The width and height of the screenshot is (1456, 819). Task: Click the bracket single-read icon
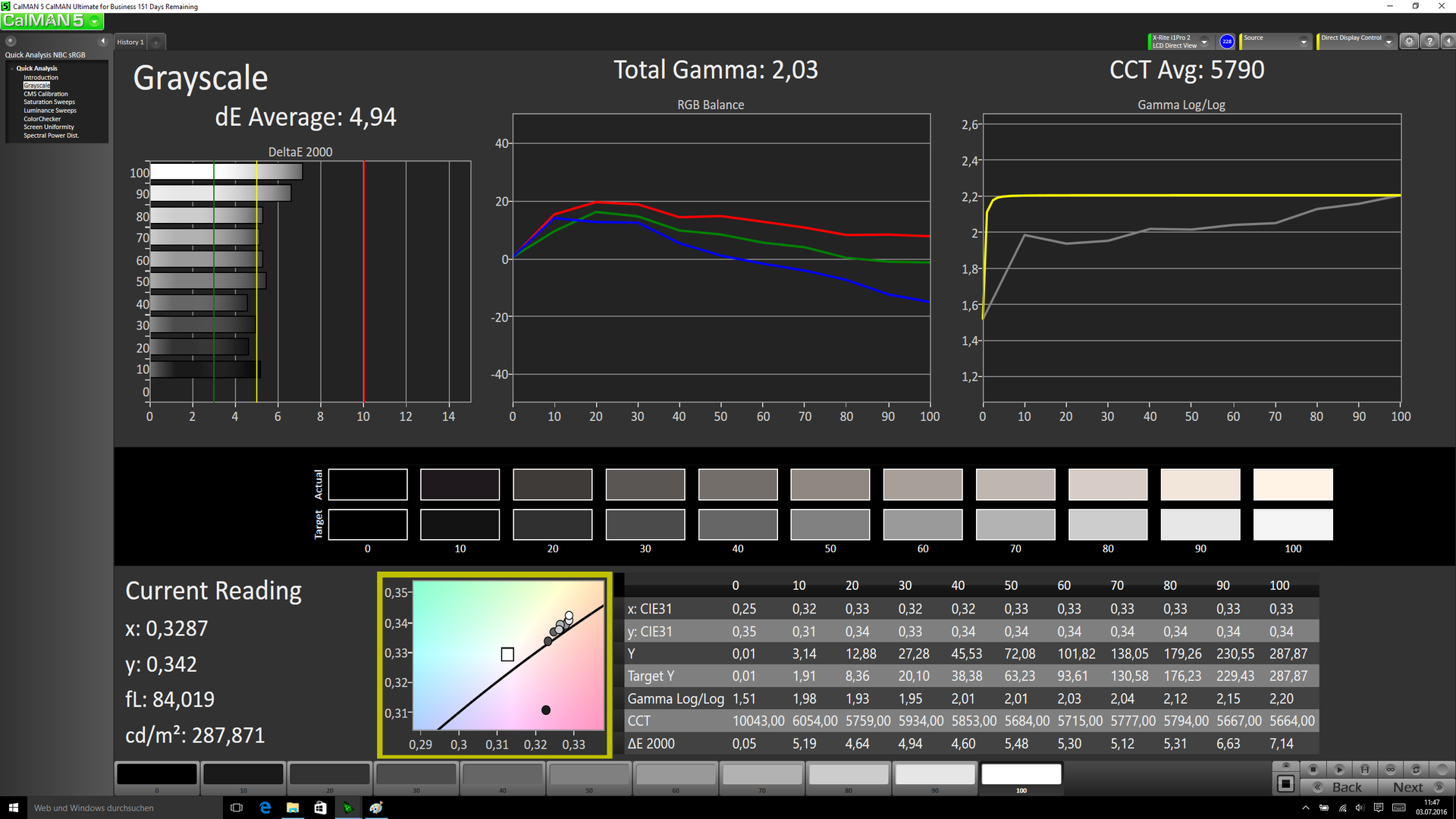(x=1364, y=769)
